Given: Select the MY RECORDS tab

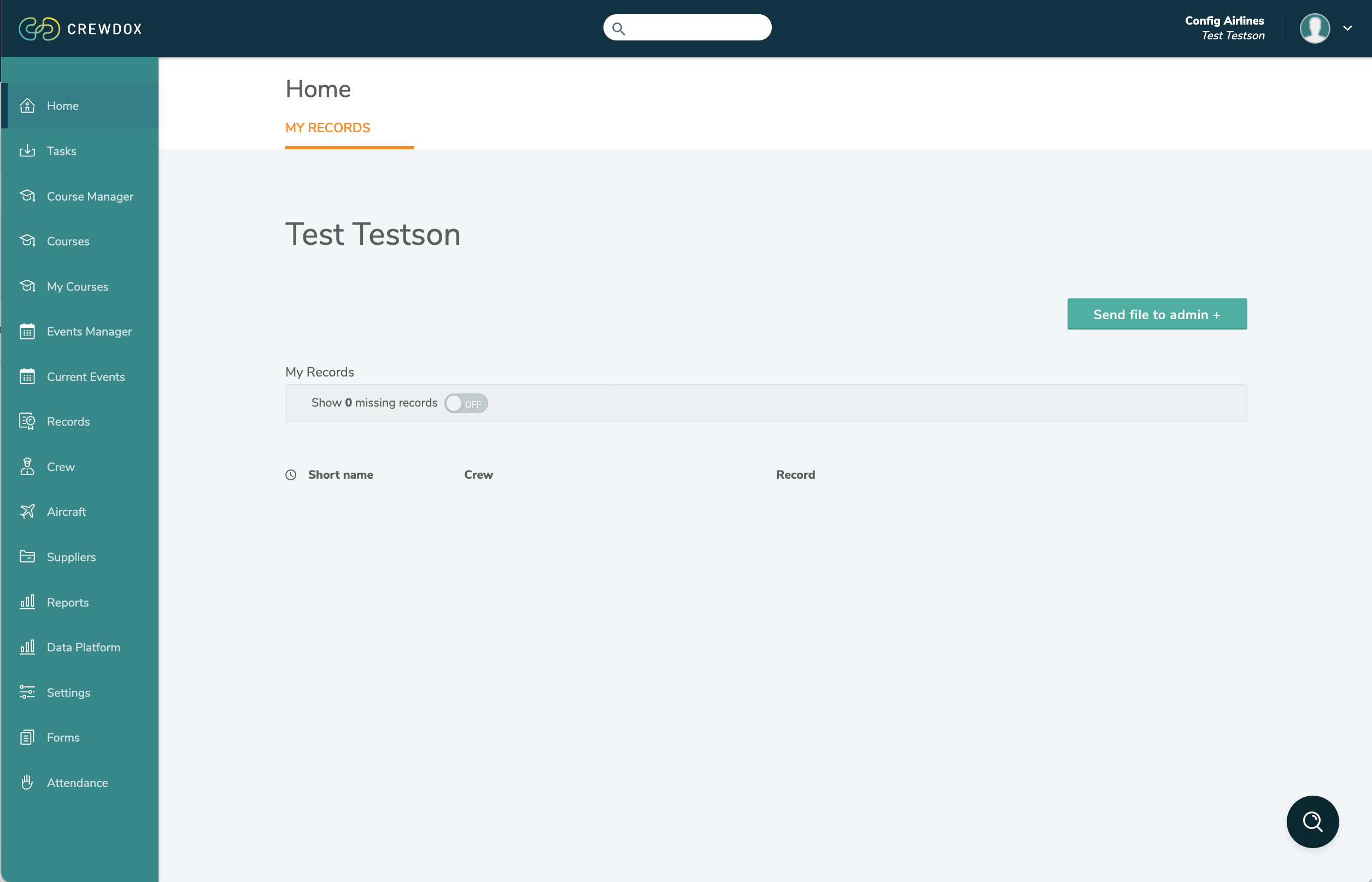Looking at the screenshot, I should 327,128.
